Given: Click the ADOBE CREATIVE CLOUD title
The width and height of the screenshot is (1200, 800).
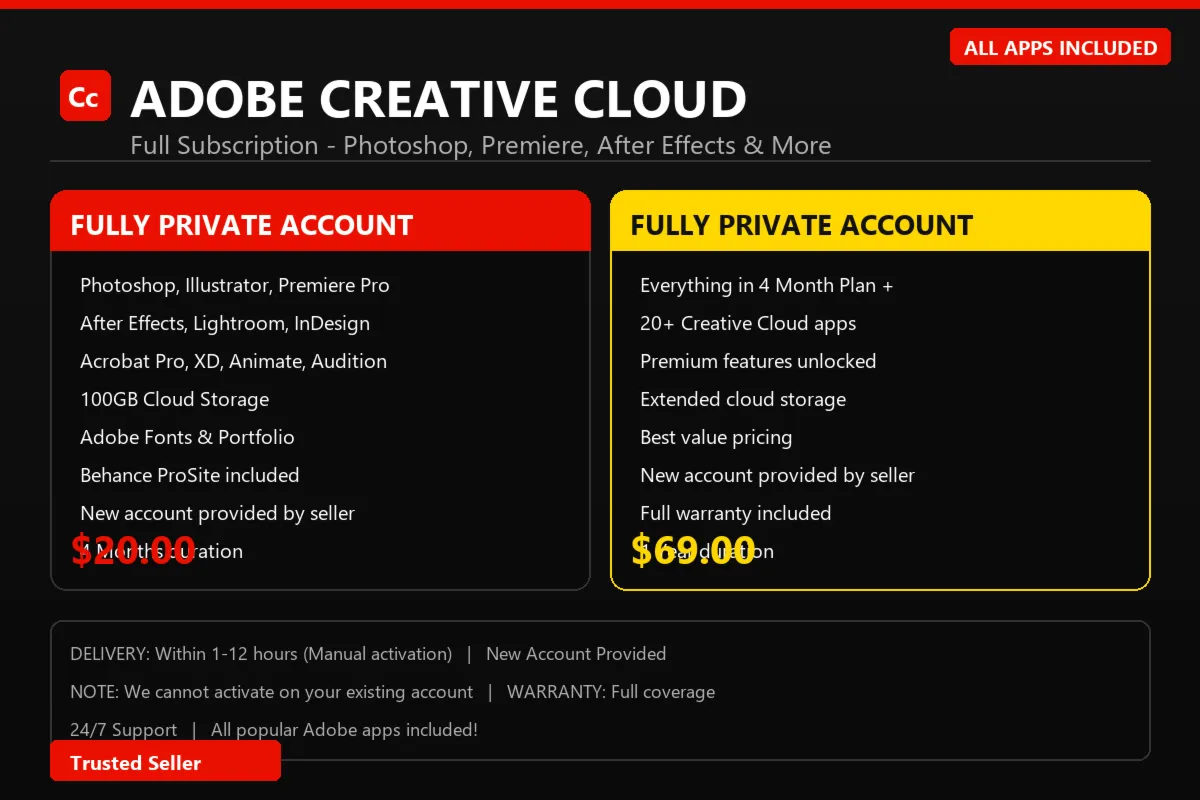Looking at the screenshot, I should [438, 98].
